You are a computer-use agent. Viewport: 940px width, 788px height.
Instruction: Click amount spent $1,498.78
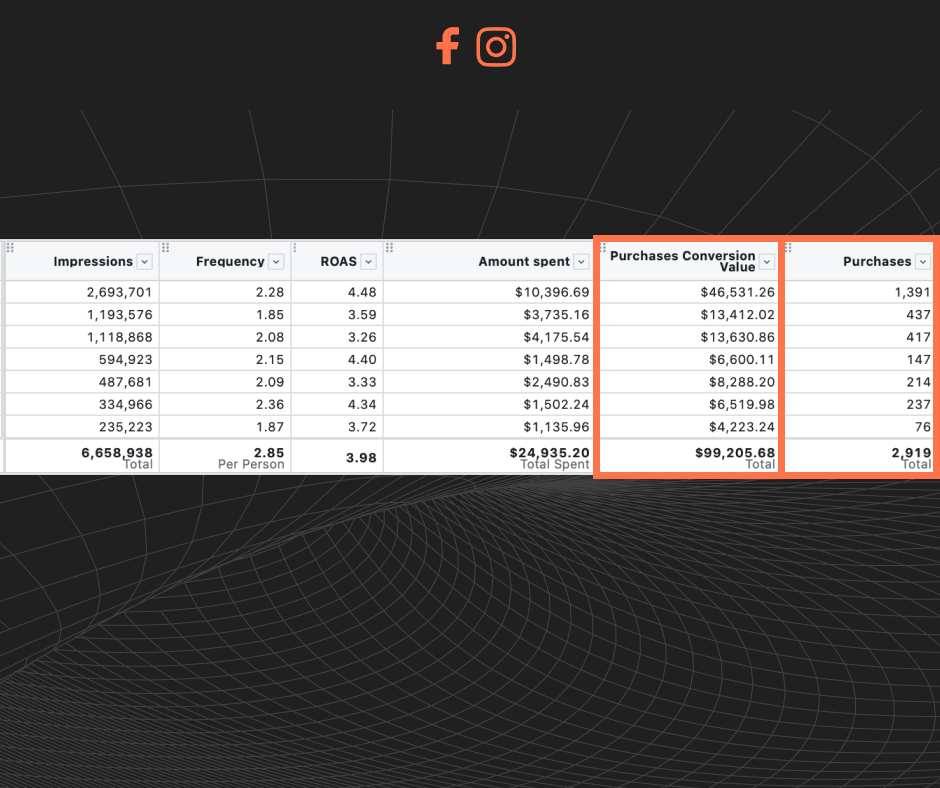556,360
